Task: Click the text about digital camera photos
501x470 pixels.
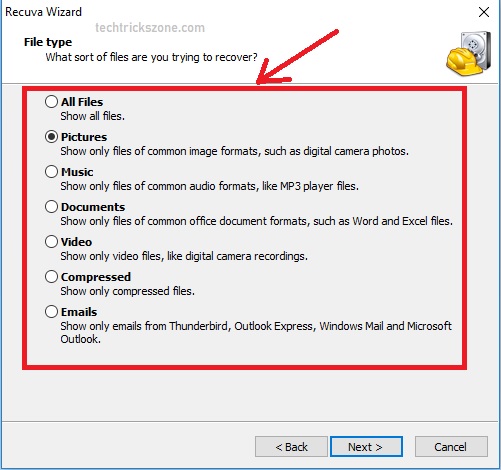Action: pyautogui.click(x=234, y=151)
